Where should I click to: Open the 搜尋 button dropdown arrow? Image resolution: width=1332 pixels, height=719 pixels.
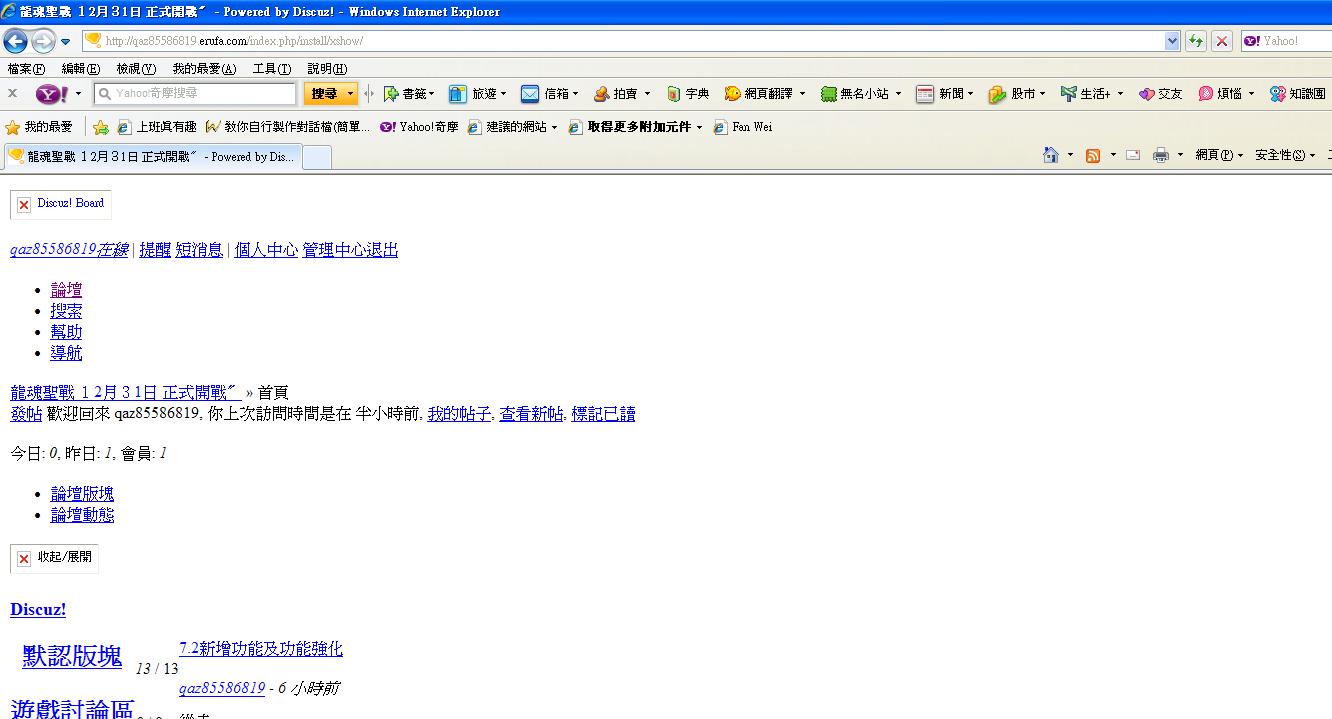(x=350, y=94)
